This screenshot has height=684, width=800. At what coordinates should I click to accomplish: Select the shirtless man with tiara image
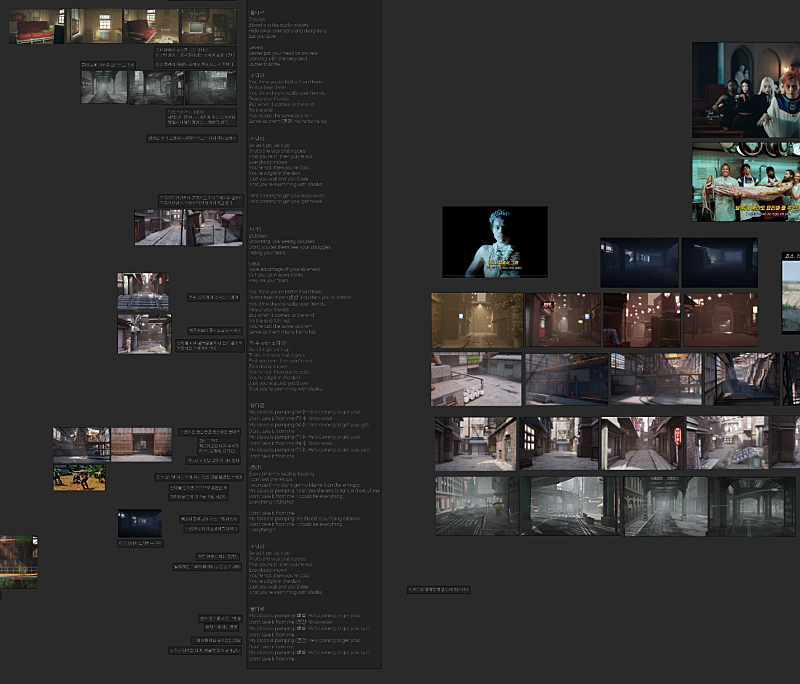tap(494, 241)
